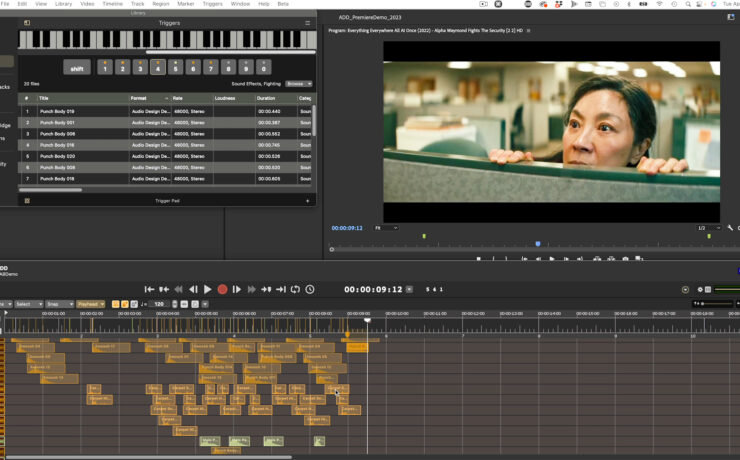Click the timeline playhead marker

[367, 320]
